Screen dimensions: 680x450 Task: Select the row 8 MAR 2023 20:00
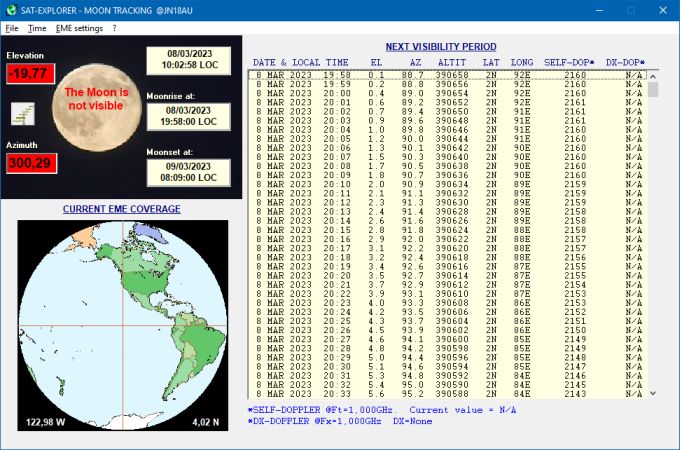click(448, 93)
